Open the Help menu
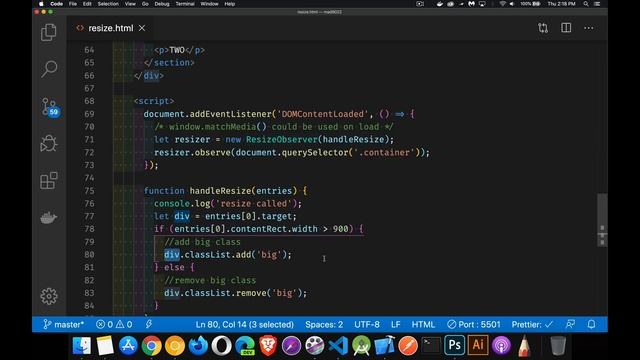Image resolution: width=640 pixels, height=360 pixels. click(x=230, y=4)
